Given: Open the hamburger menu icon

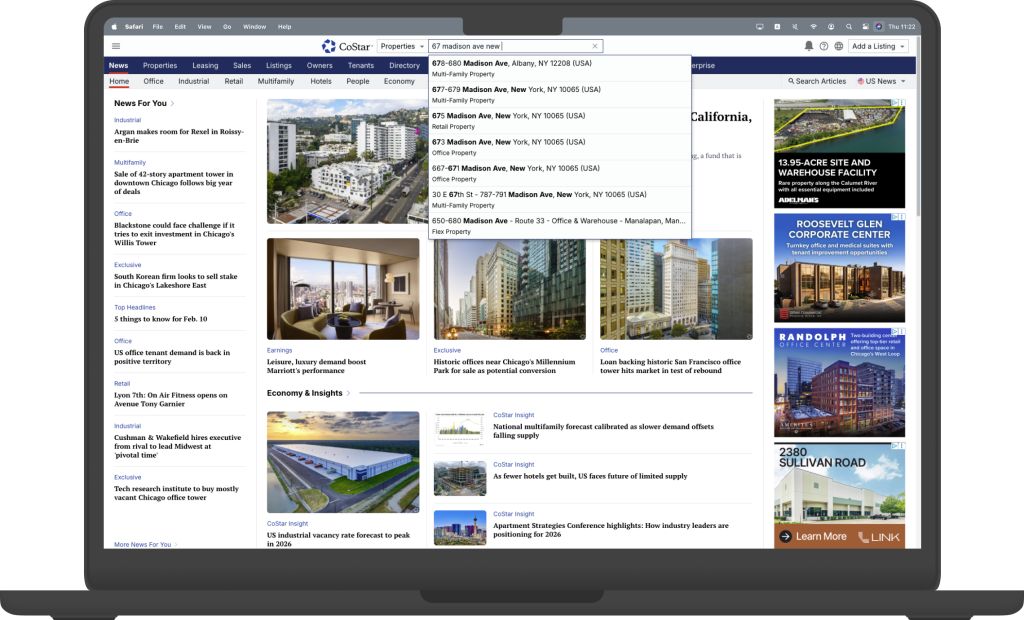Looking at the screenshot, I should pyautogui.click(x=116, y=46).
